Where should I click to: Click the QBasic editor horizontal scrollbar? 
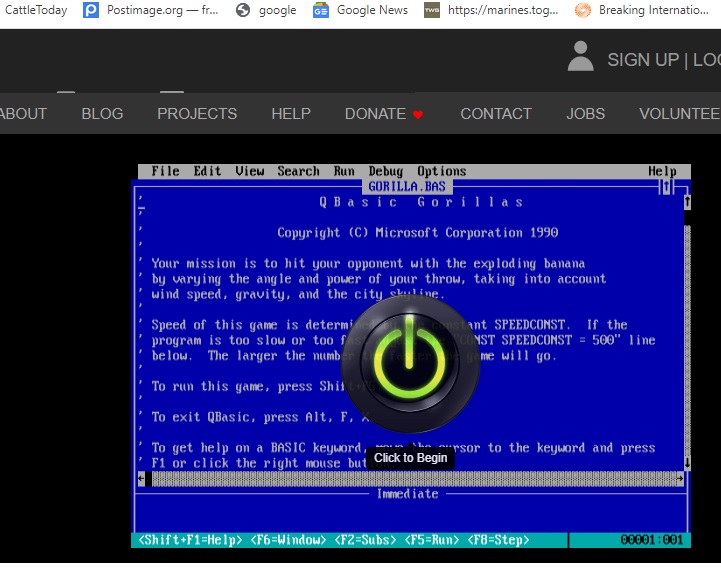tap(411, 479)
